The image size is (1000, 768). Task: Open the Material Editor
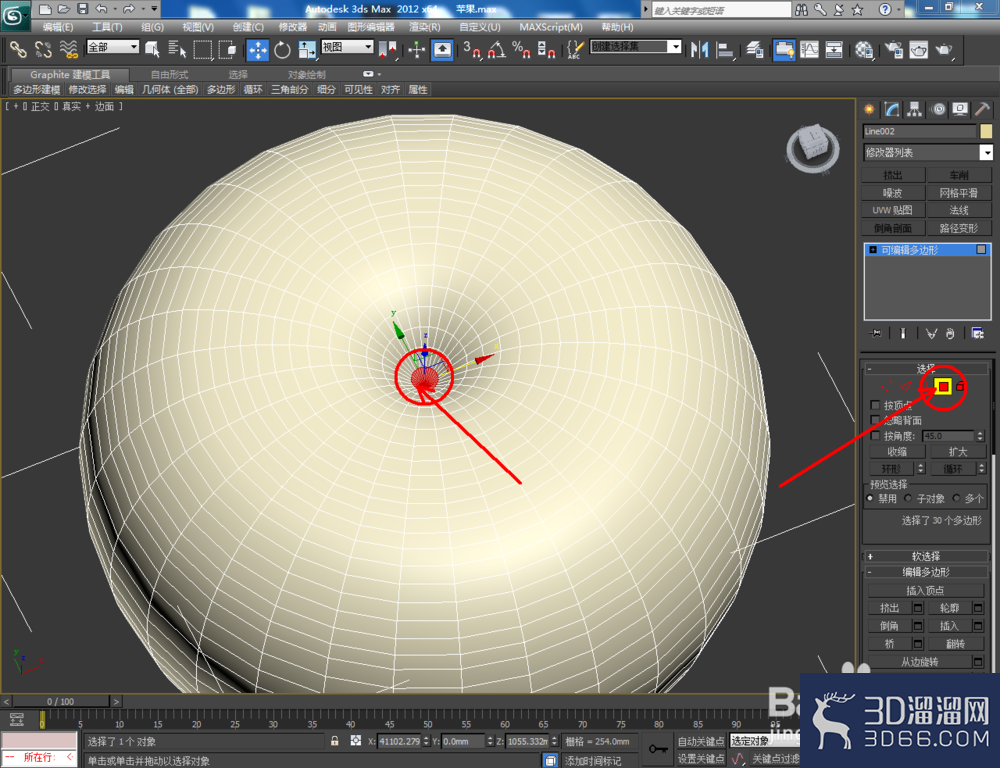(864, 50)
